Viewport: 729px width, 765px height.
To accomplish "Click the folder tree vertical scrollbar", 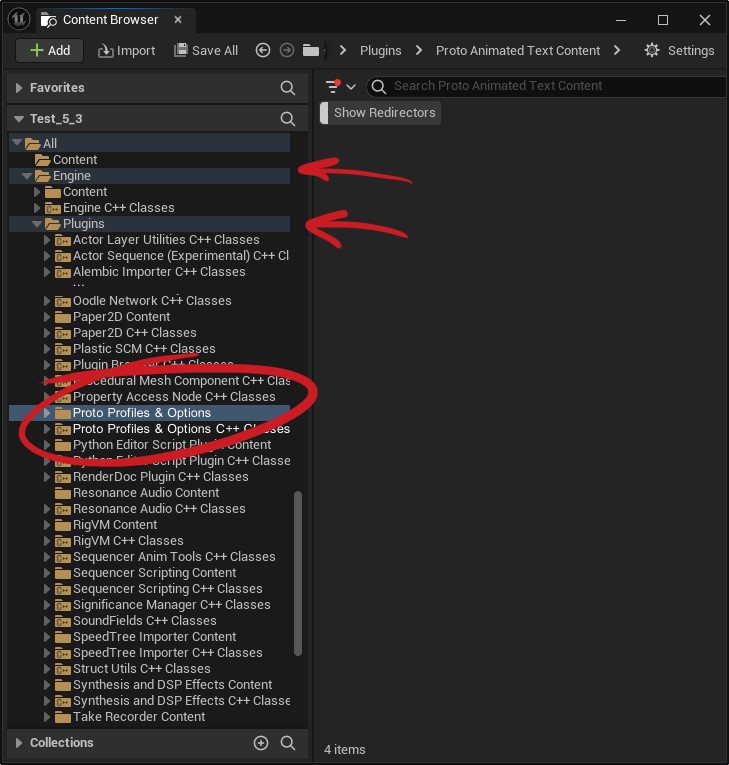I will pyautogui.click(x=297, y=572).
